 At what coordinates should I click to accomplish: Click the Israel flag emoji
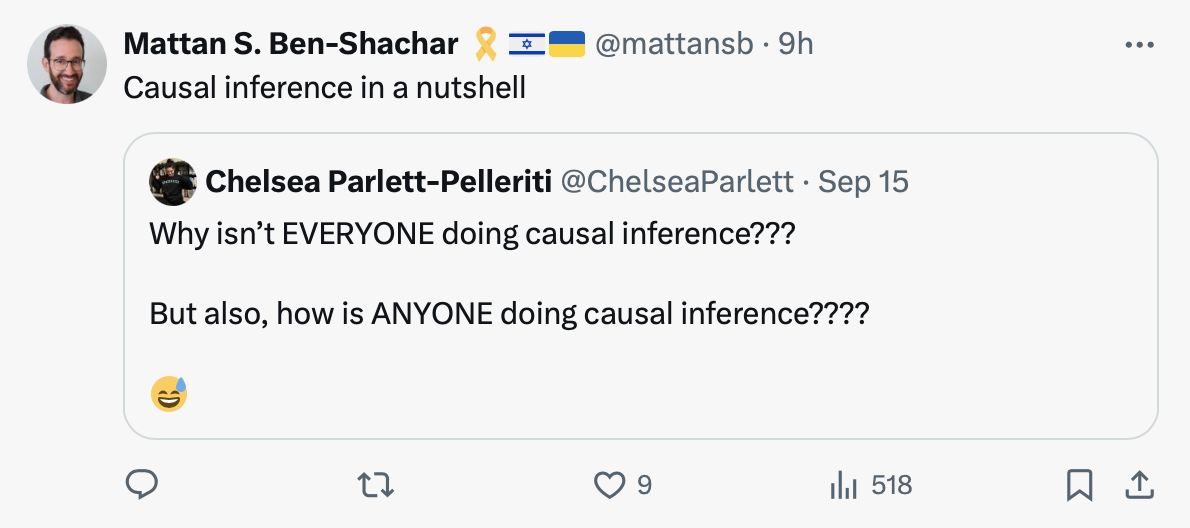[x=526, y=44]
